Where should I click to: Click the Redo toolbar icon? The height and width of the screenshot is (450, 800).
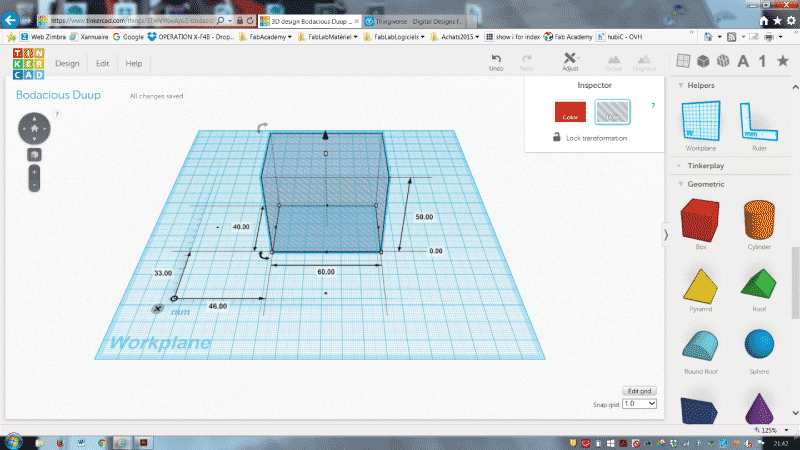coord(526,62)
